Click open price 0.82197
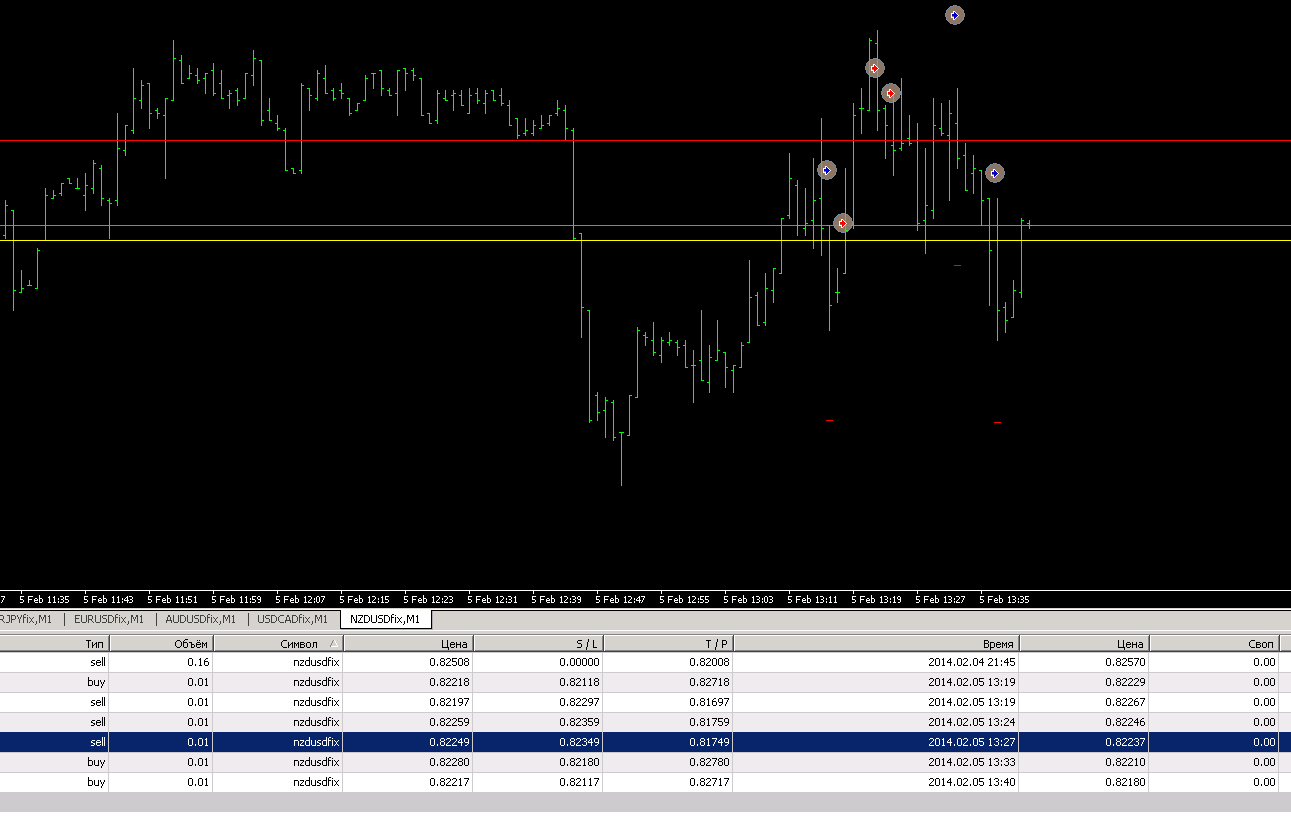1291x817 pixels. pyautogui.click(x=449, y=702)
